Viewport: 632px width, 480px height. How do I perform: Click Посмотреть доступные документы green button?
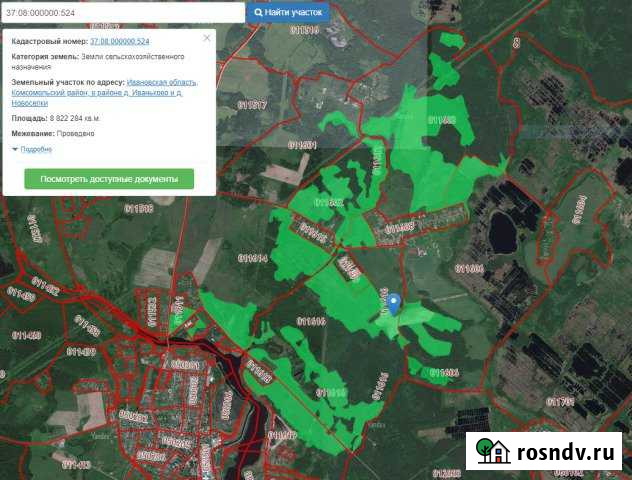[x=109, y=179]
